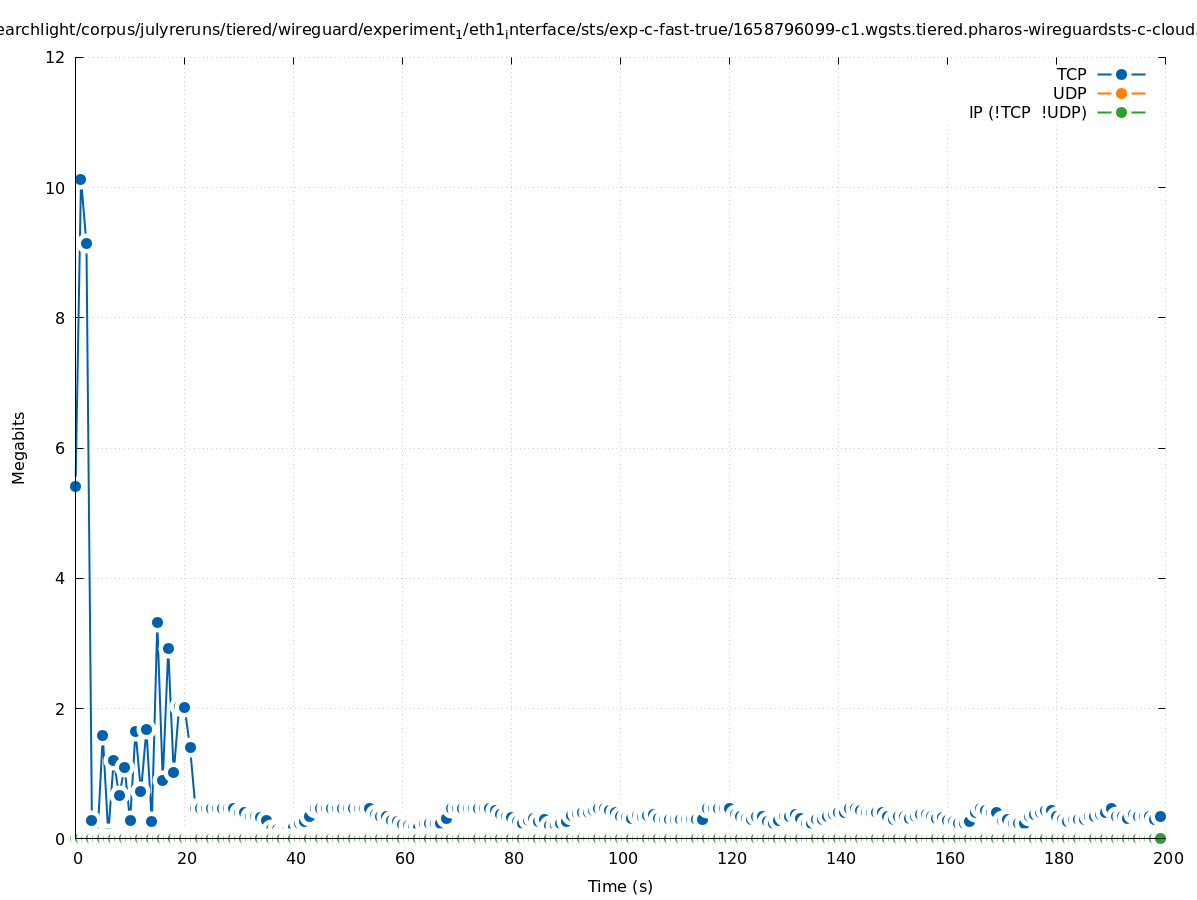
Task: Click the 160 tick label on the time axis
Action: pos(949,858)
